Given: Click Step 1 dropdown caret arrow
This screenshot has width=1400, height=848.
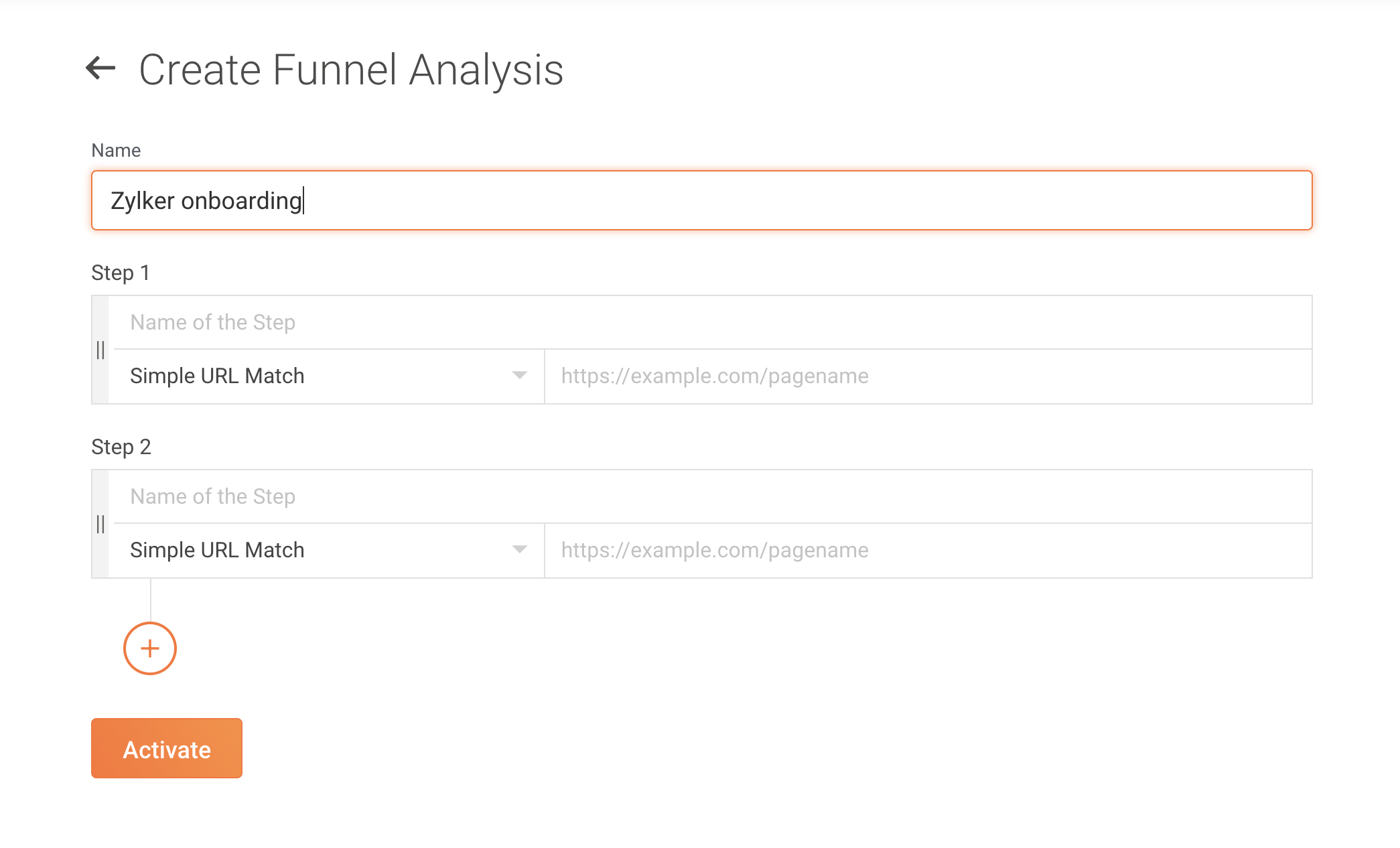Looking at the screenshot, I should point(519,376).
